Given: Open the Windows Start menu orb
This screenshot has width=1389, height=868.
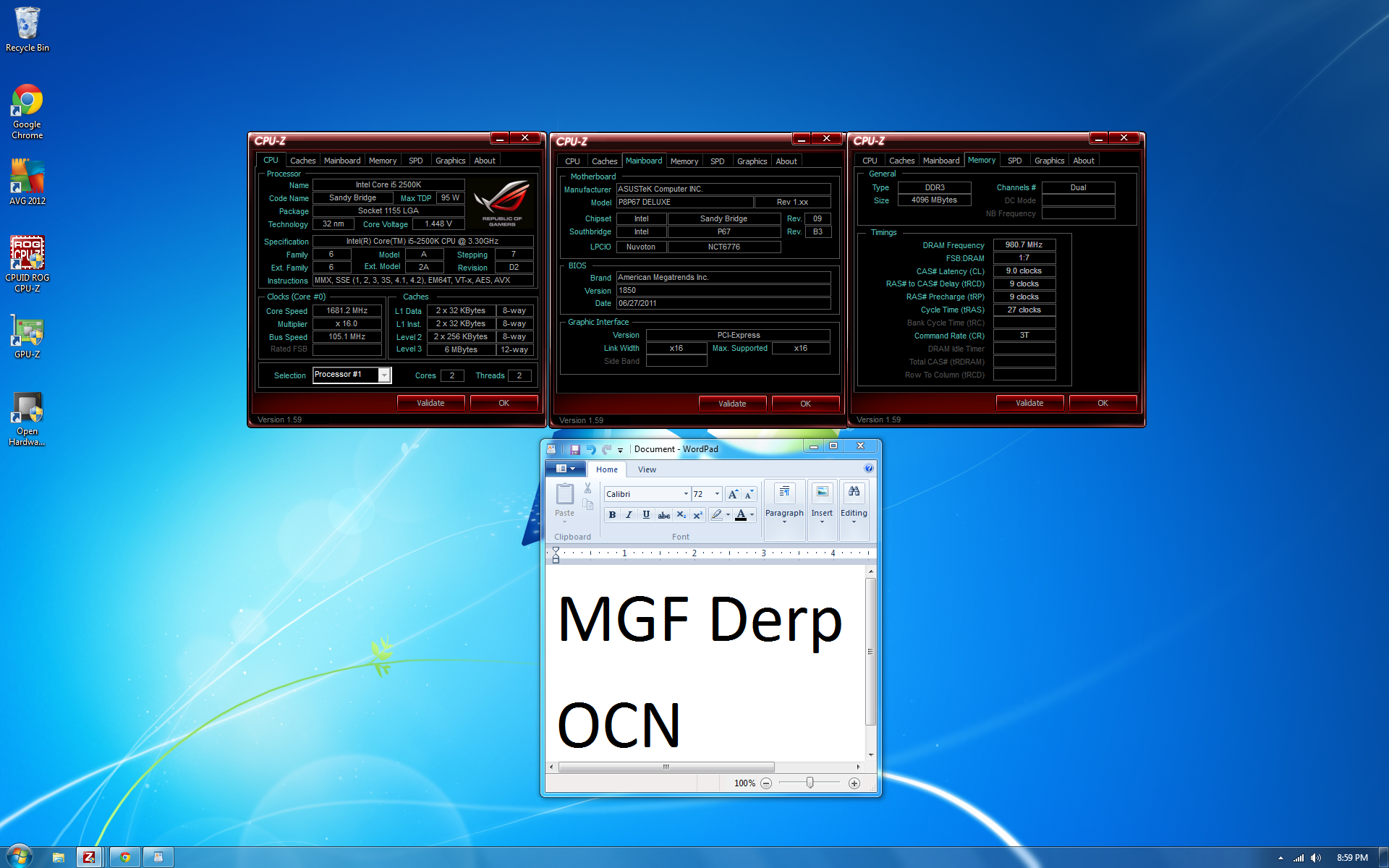Looking at the screenshot, I should [x=20, y=856].
